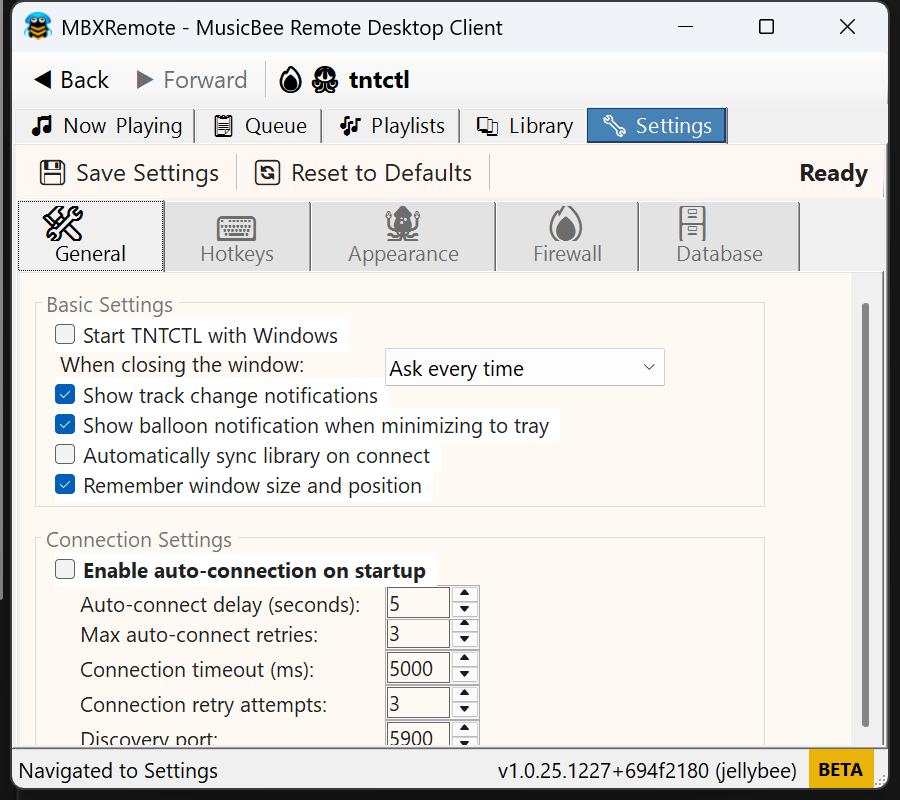This screenshot has width=900, height=800.
Task: Click the Reset to Defaults refresh icon
Action: pos(268,173)
